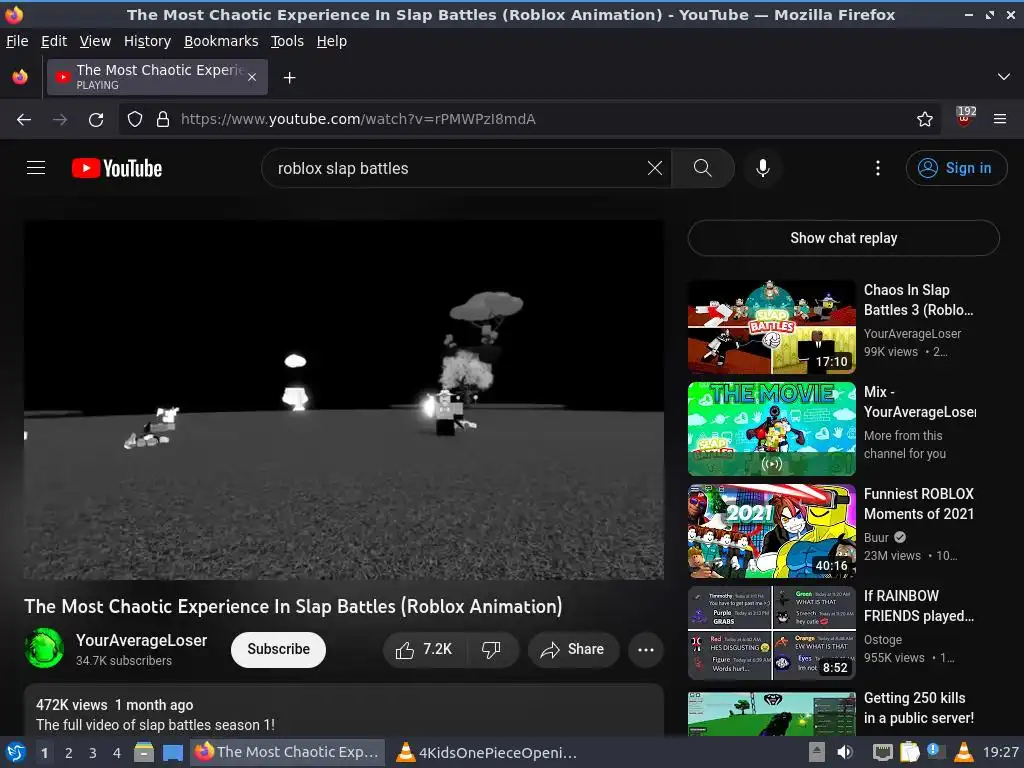
Task: Open Chaos In Slap Battles 3 thumbnail
Action: point(771,327)
